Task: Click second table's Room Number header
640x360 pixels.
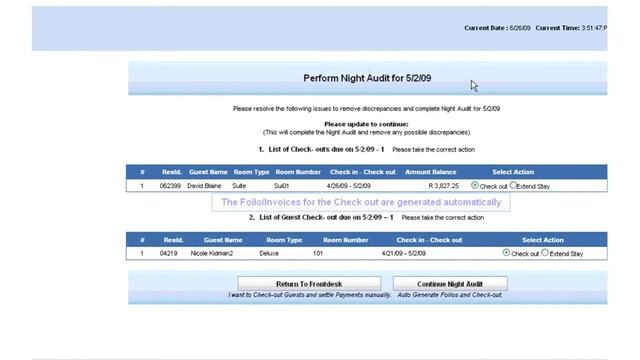Action: point(346,240)
